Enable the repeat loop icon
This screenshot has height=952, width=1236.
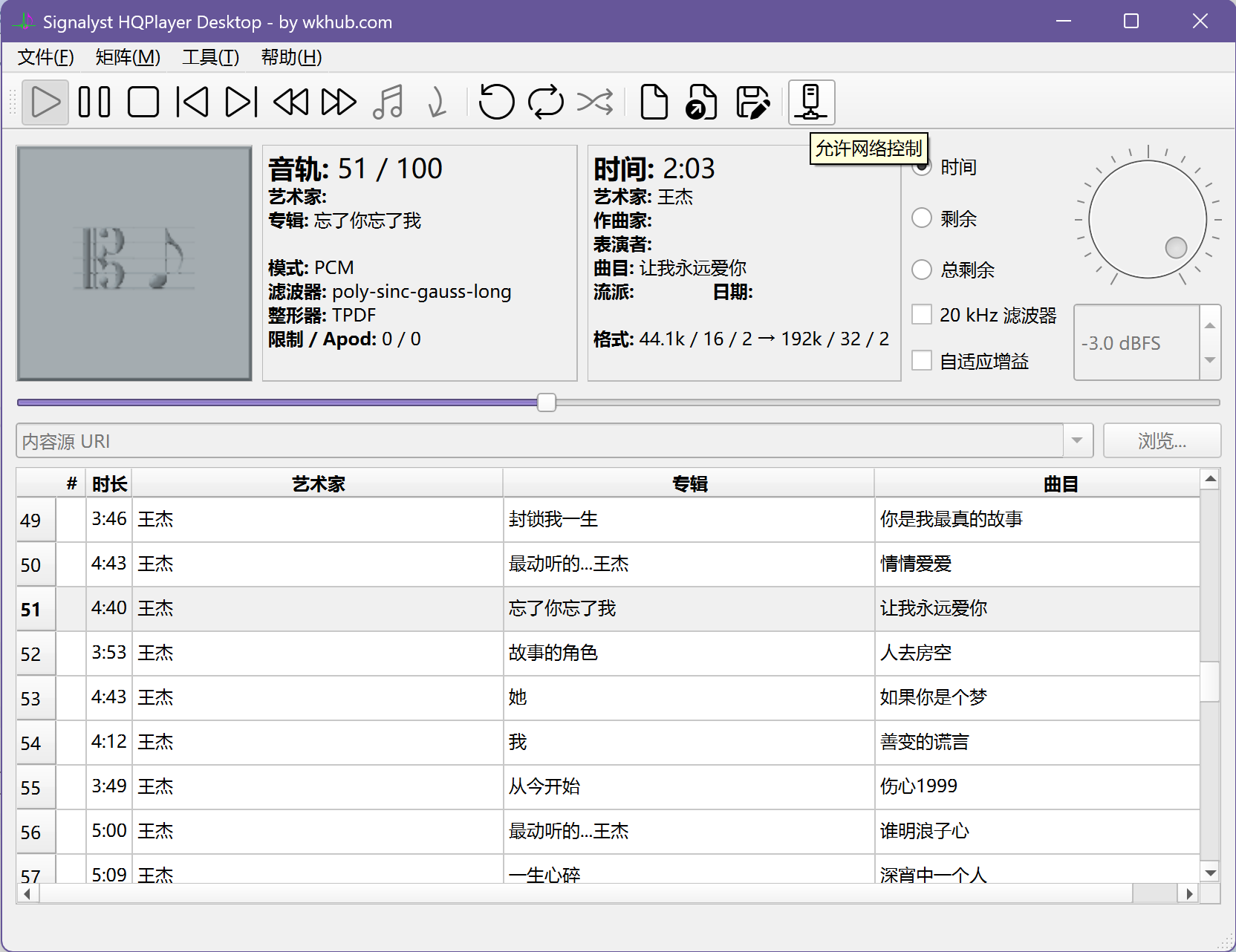click(x=546, y=102)
